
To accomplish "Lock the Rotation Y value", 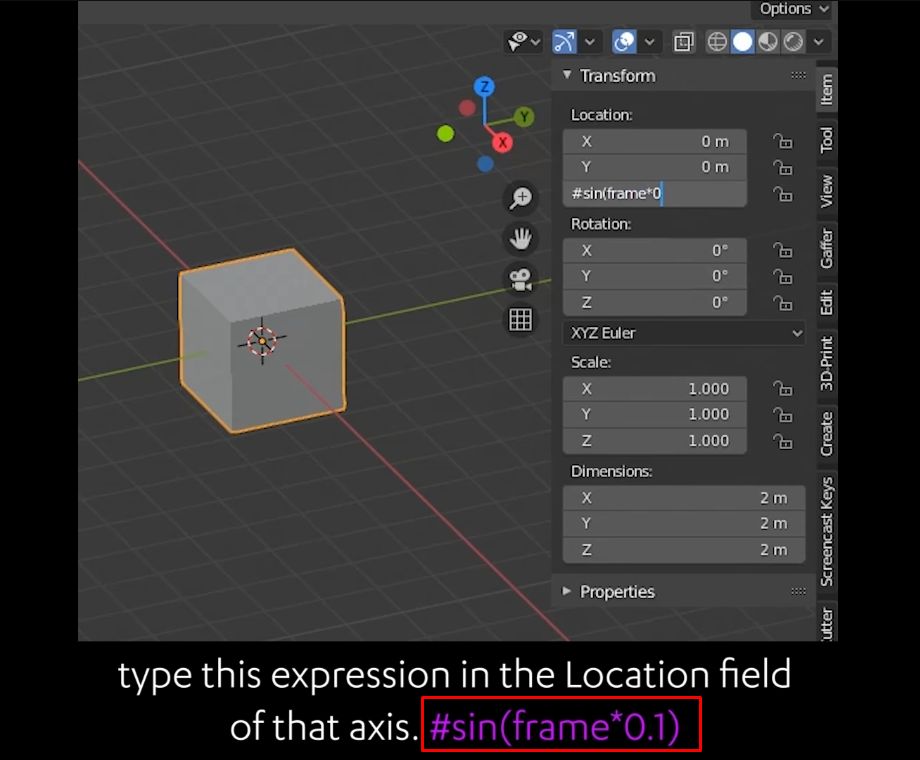I will pyautogui.click(x=783, y=276).
